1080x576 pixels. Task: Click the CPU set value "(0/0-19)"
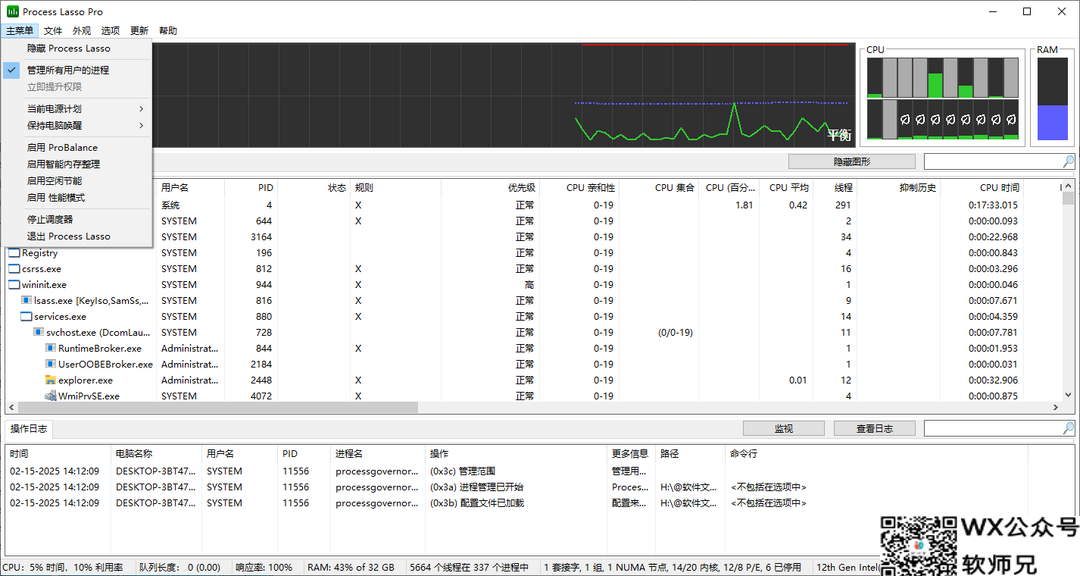click(x=675, y=332)
